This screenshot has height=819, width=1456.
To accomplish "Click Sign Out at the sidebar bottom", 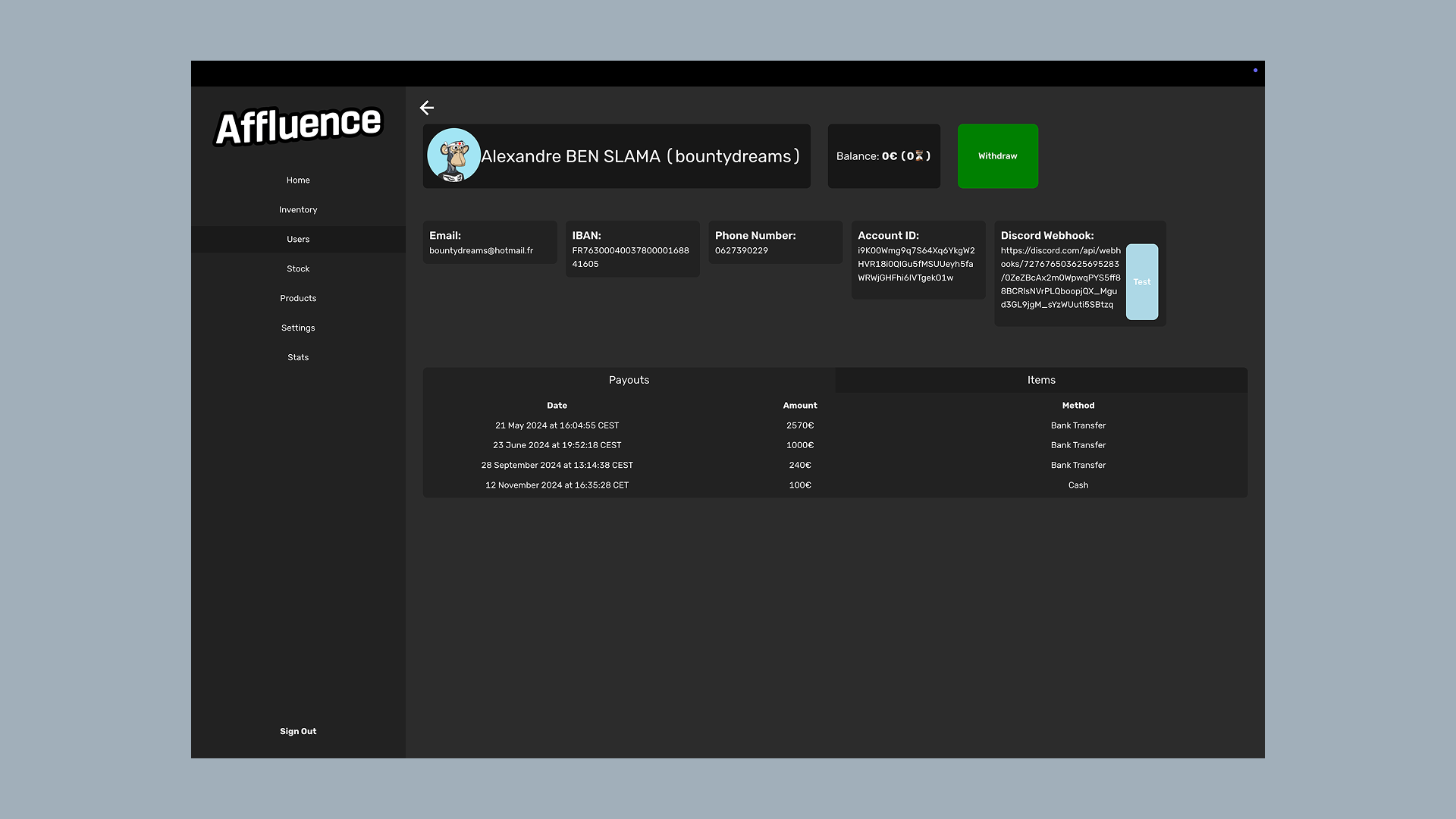I will (298, 732).
